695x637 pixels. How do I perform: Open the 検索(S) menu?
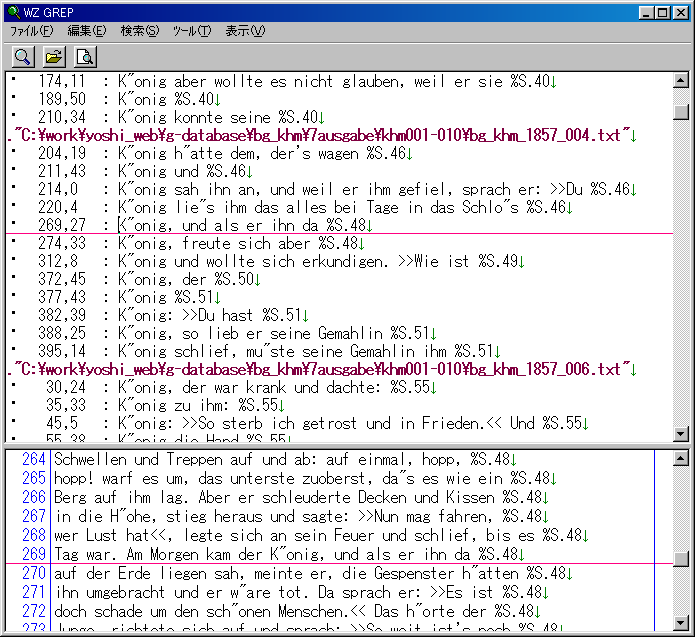pyautogui.click(x=140, y=31)
